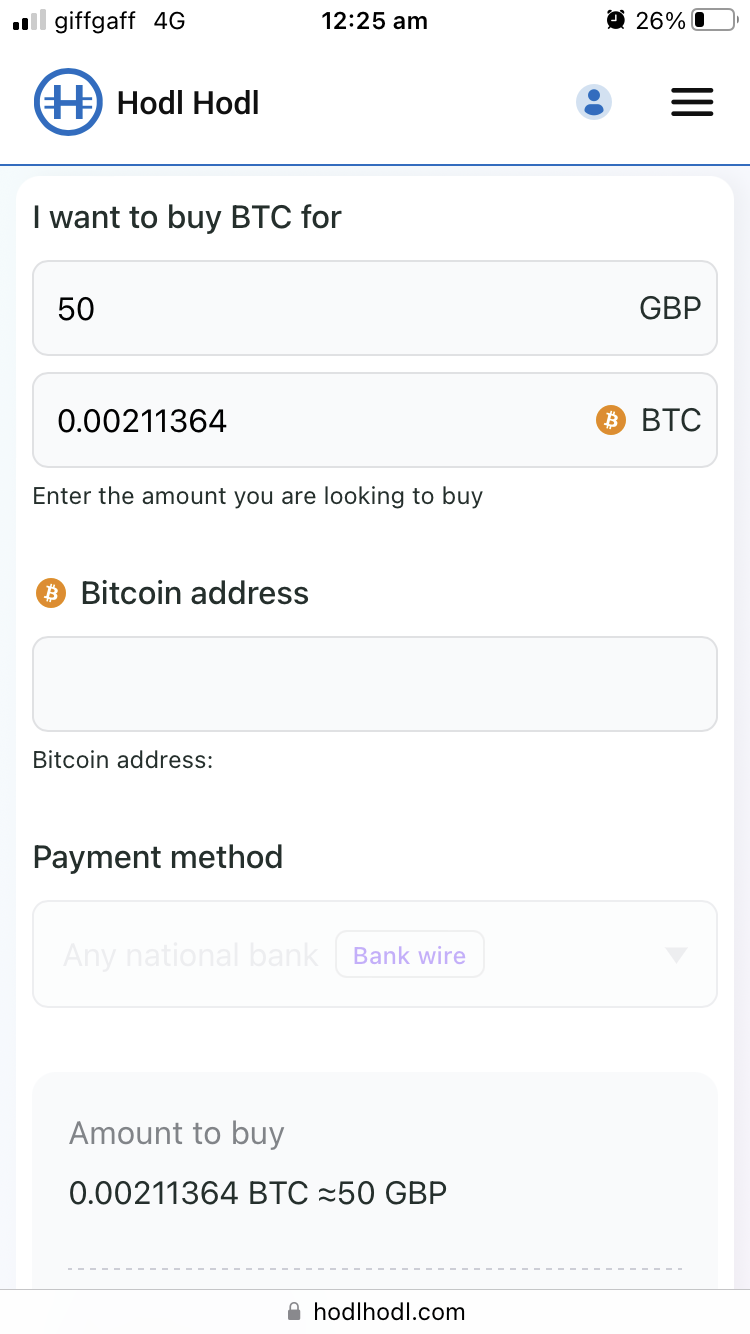
Task: Open the hamburger navigation menu
Action: pos(691,102)
